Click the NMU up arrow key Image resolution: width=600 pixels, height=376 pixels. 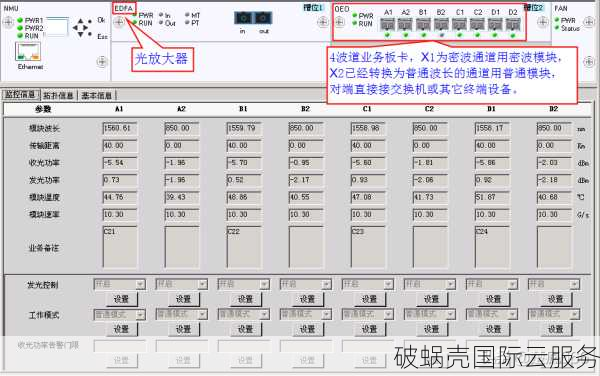click(80, 21)
